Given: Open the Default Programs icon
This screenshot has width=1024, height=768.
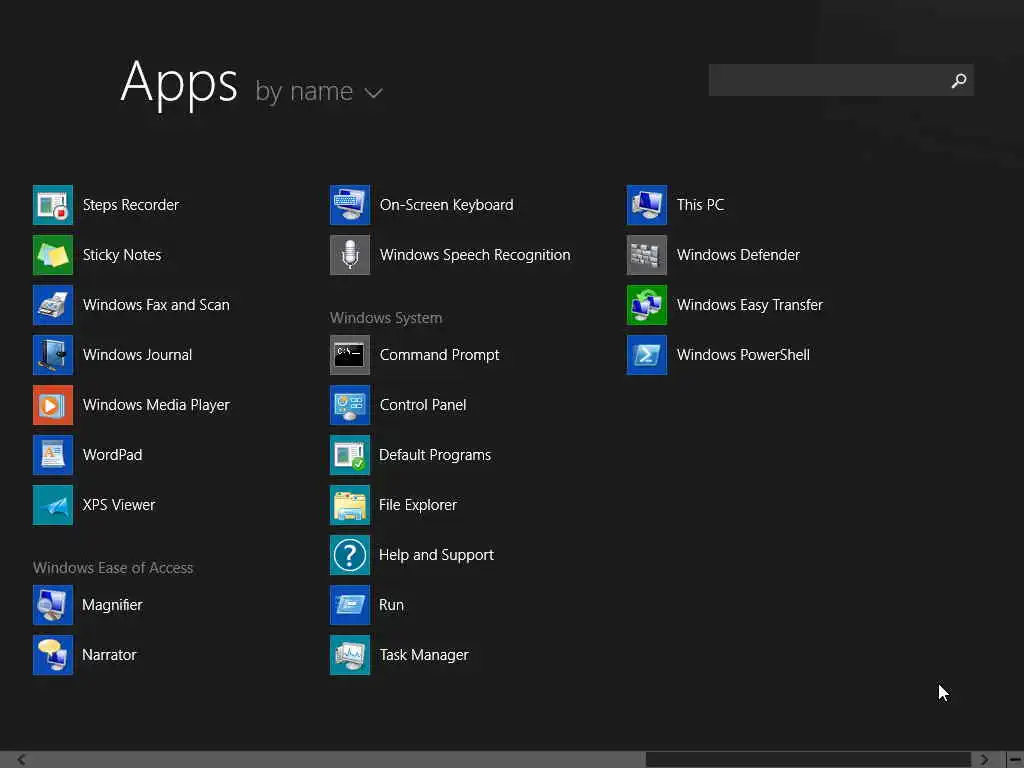Looking at the screenshot, I should point(350,455).
